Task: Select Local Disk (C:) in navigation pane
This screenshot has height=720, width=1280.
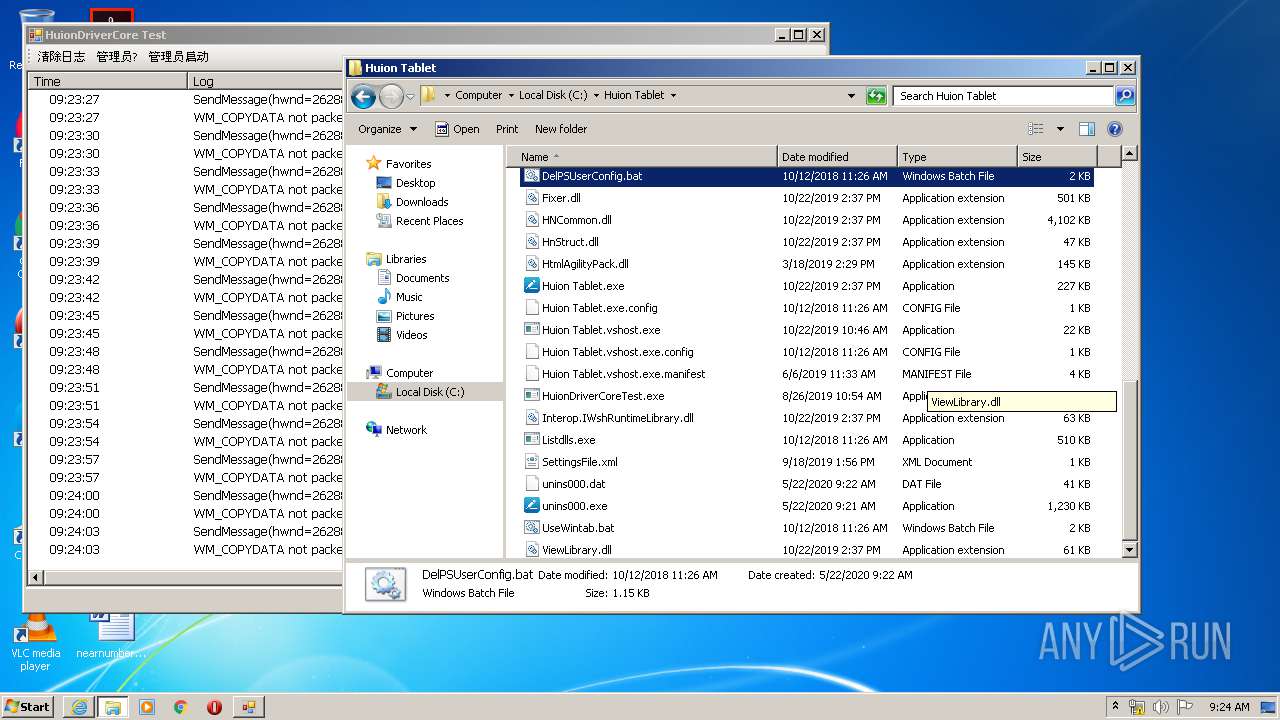Action: [x=430, y=392]
